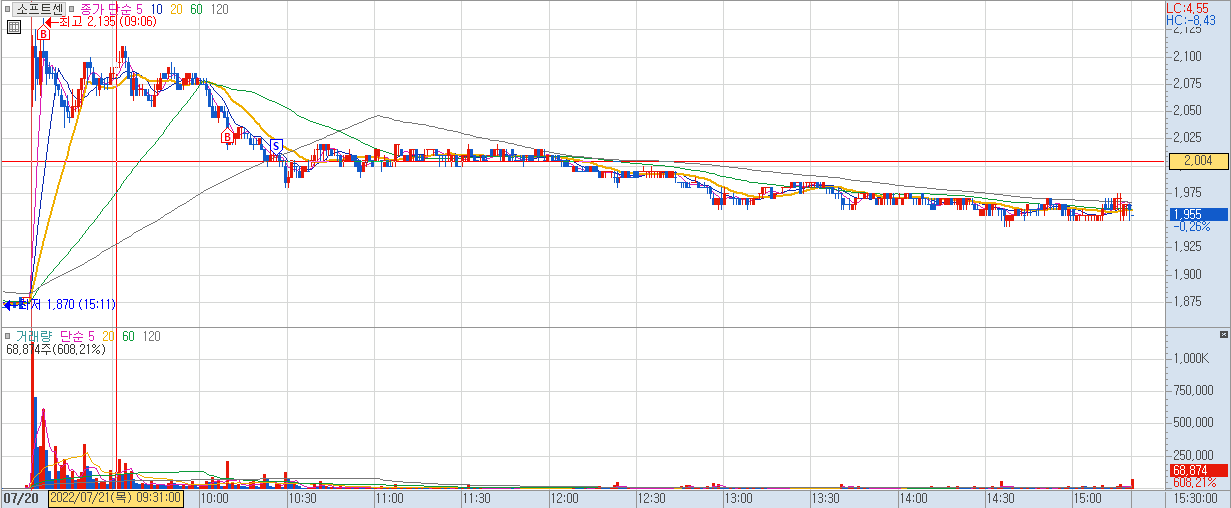Click the 2,004 horizontal line price tag

1197,160
